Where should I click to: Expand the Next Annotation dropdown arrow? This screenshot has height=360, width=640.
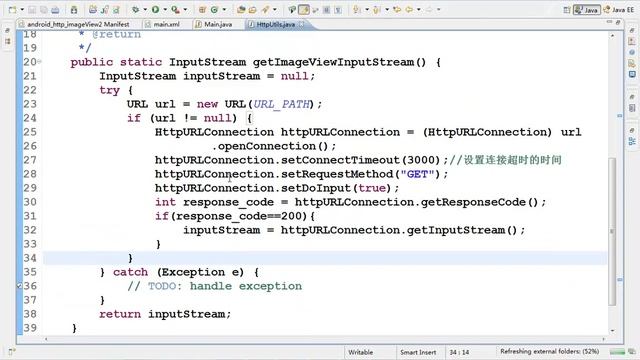(367, 9)
